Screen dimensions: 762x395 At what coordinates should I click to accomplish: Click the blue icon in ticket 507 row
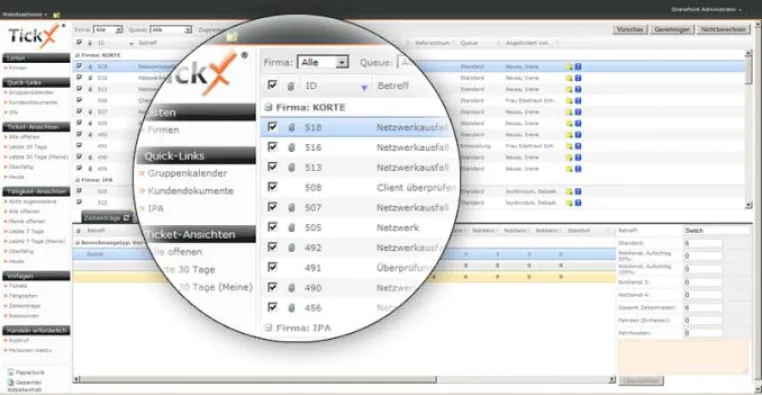pos(578,112)
